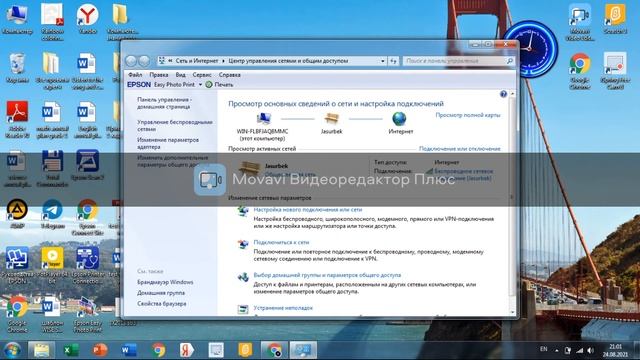Click the EN language indicator
Screen dimensions: 640x360
coord(544,349)
